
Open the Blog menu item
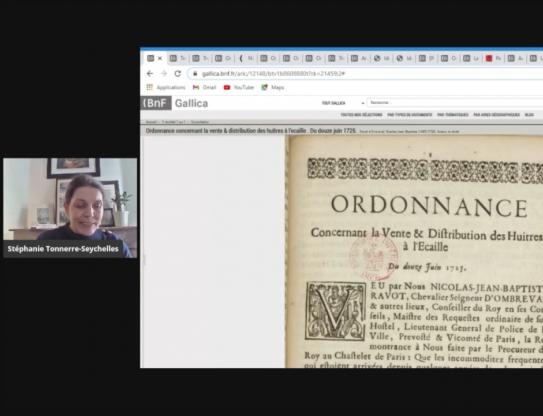click(529, 115)
